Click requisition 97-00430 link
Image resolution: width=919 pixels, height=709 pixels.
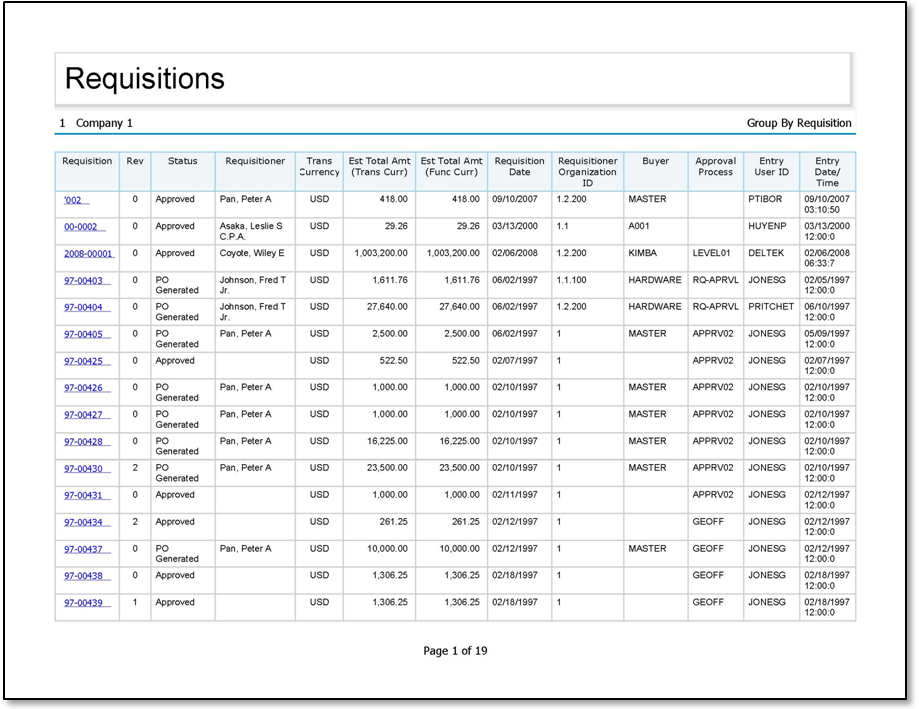pos(83,469)
